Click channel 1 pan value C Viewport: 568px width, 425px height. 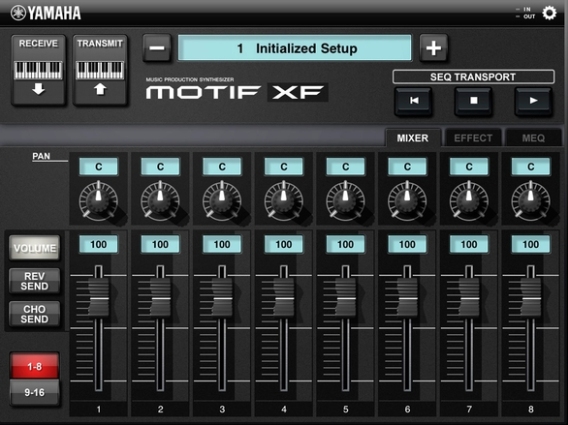pos(99,167)
